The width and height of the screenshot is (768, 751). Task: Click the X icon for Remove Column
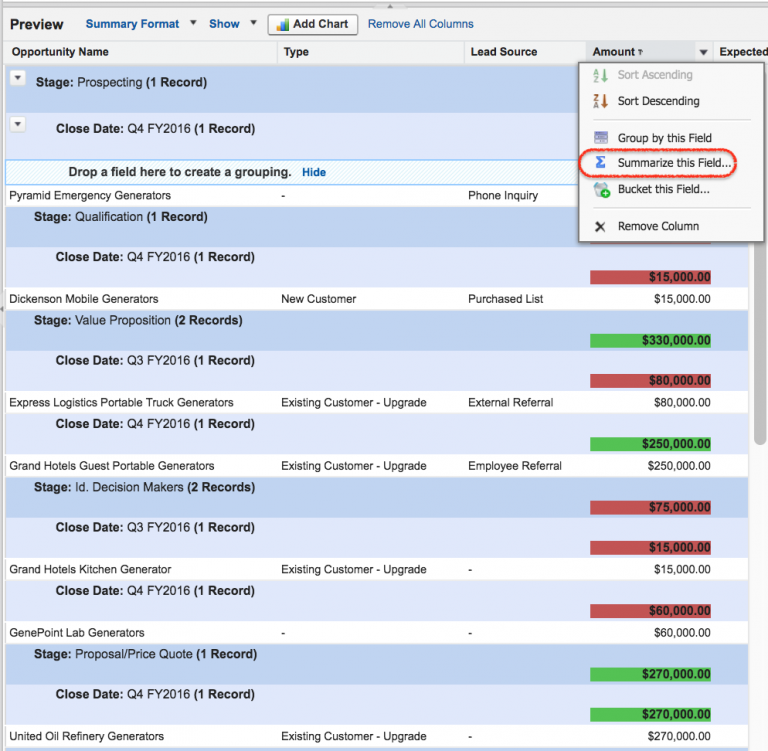pos(601,226)
